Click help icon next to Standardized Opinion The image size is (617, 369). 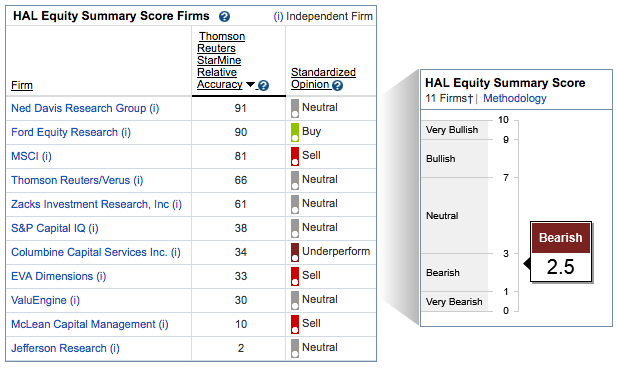337,85
